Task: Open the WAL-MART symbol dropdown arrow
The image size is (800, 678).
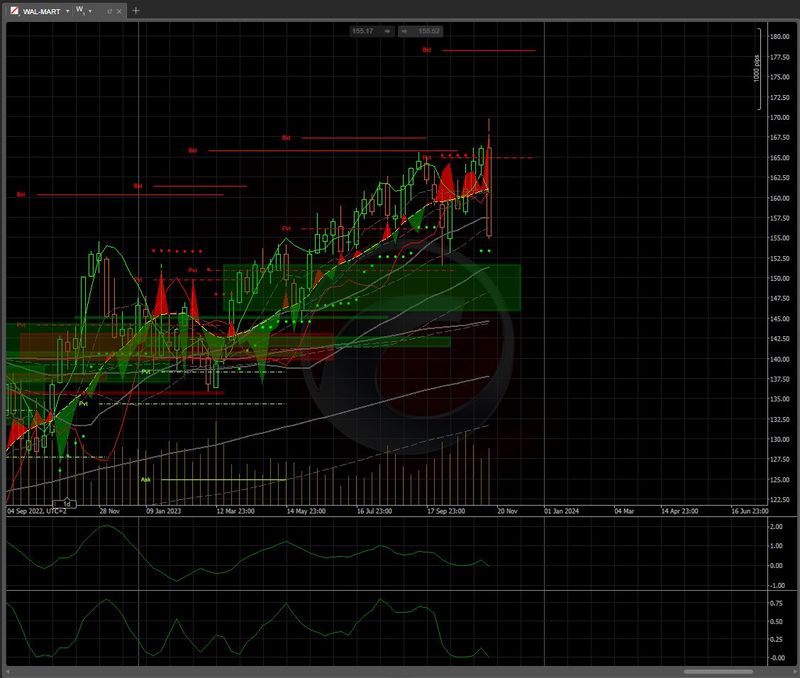Action: click(66, 10)
